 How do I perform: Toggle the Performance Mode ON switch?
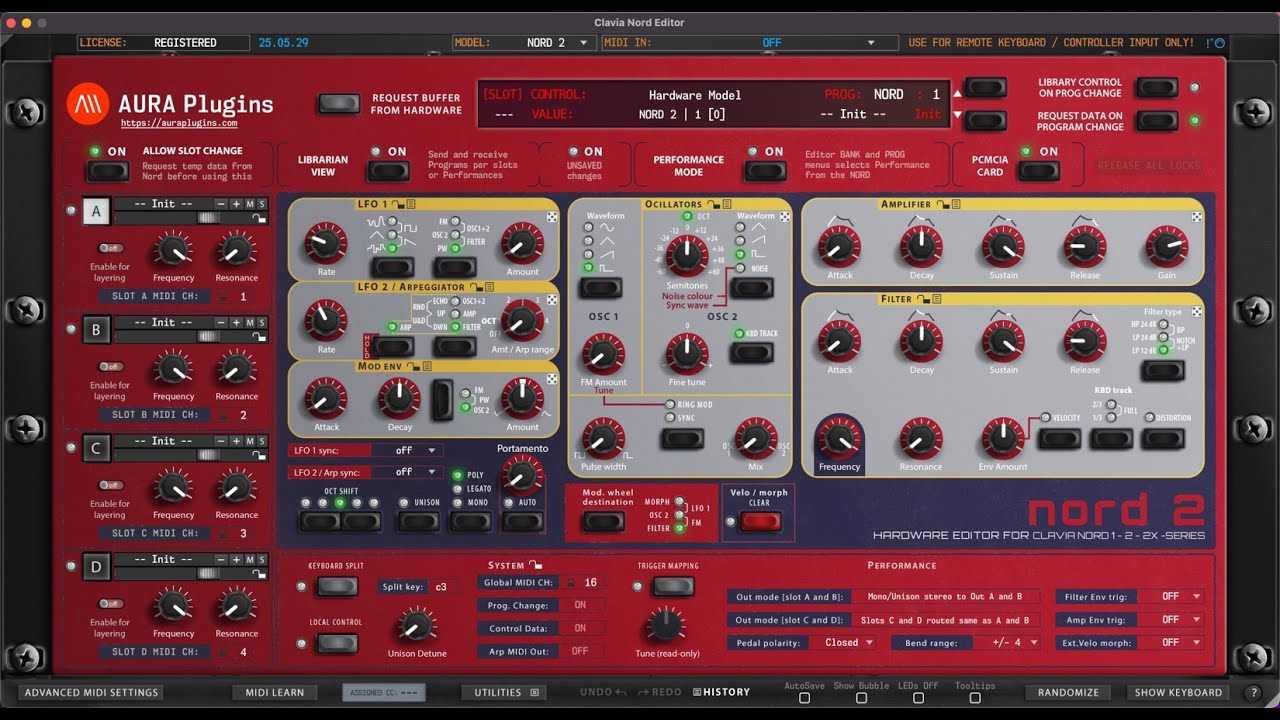tap(765, 171)
